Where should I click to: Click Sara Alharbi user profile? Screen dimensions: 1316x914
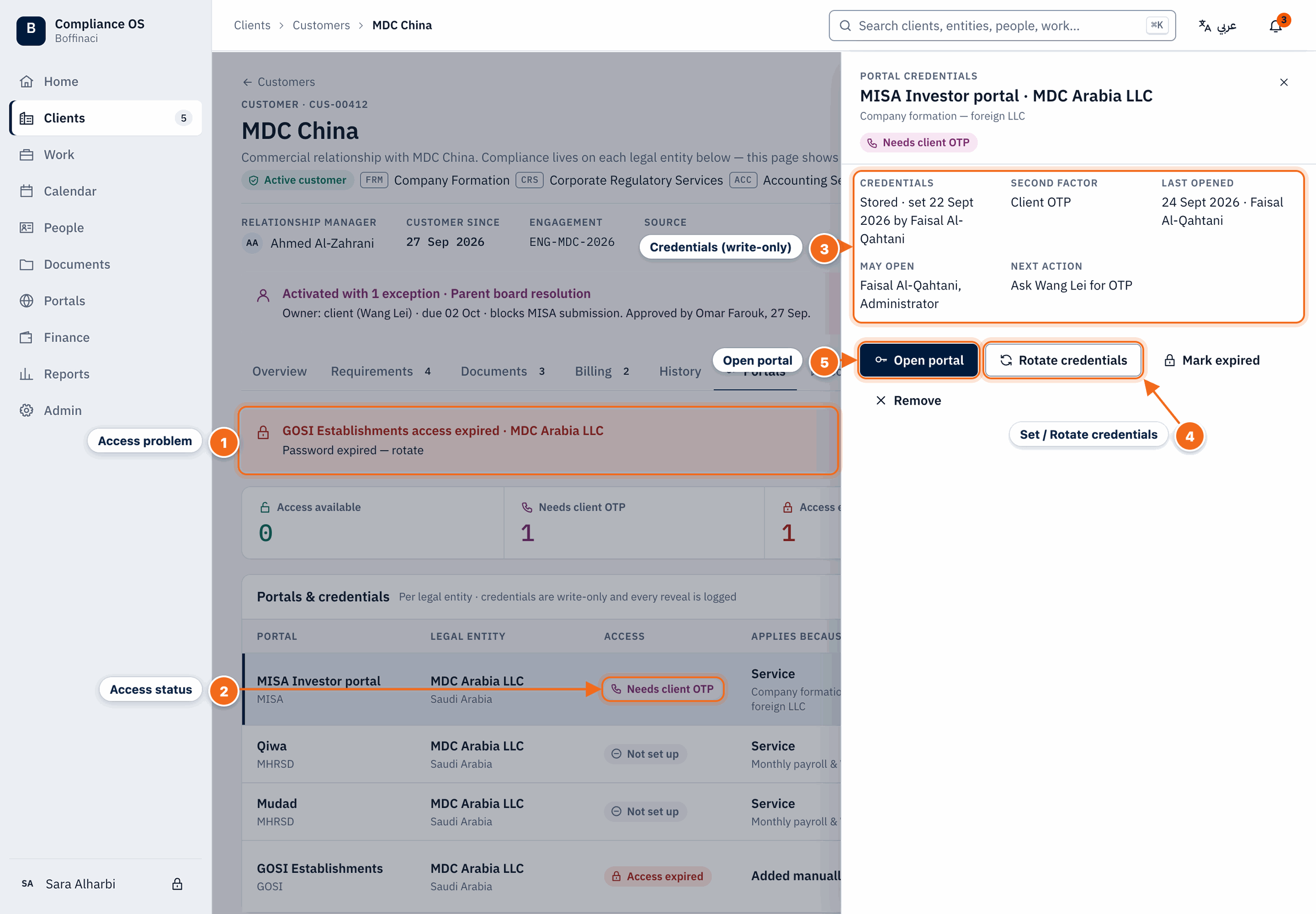[x=80, y=884]
